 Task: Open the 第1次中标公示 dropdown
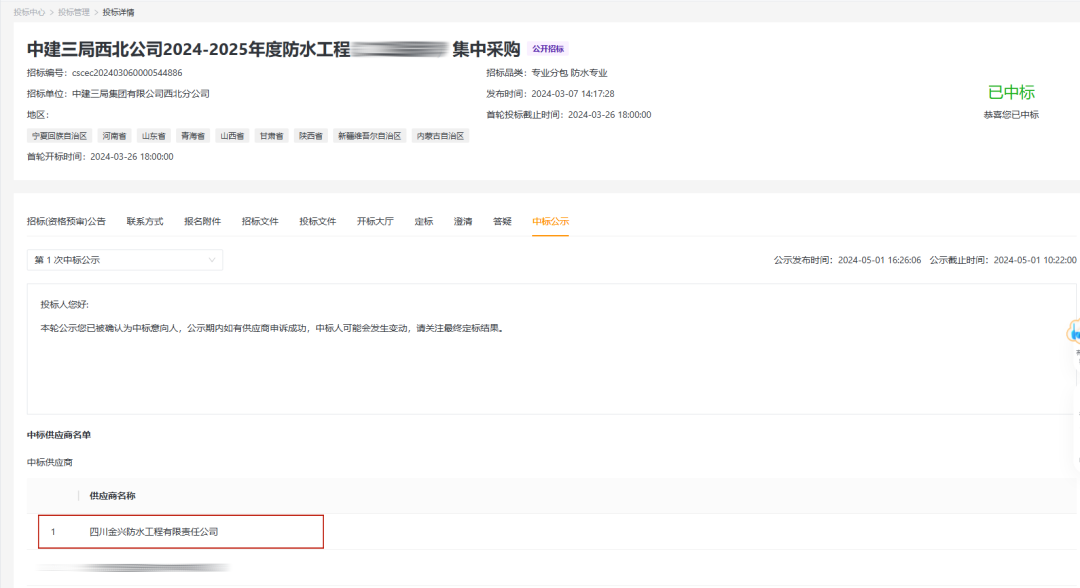[125, 260]
